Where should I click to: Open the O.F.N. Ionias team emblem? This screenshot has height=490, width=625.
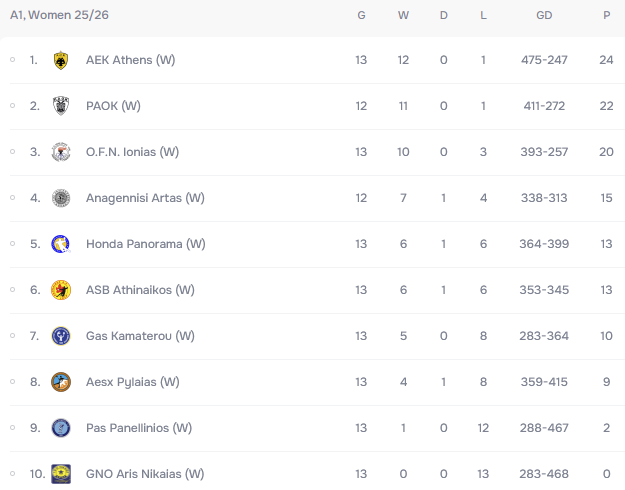pyautogui.click(x=61, y=152)
